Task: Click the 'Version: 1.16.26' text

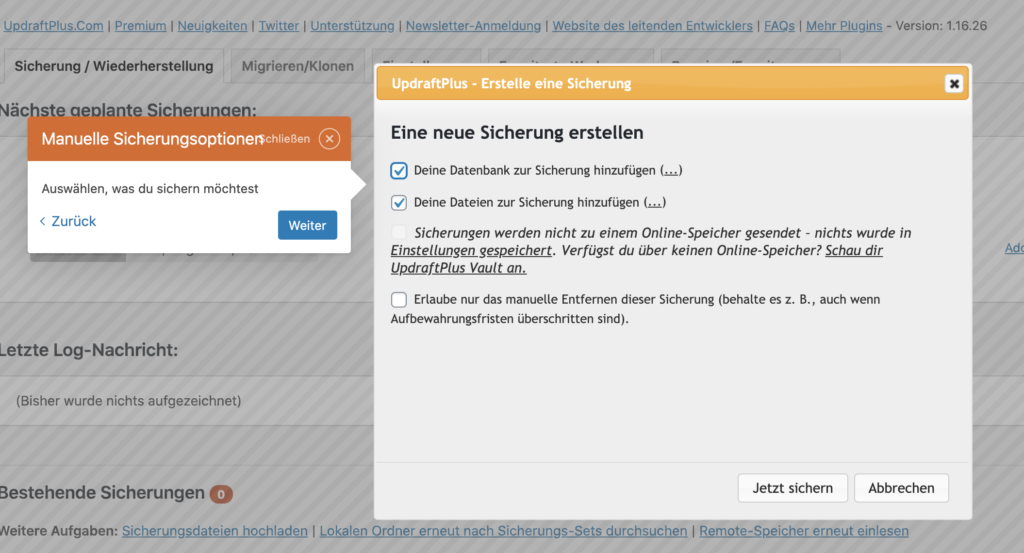Action: (x=941, y=25)
